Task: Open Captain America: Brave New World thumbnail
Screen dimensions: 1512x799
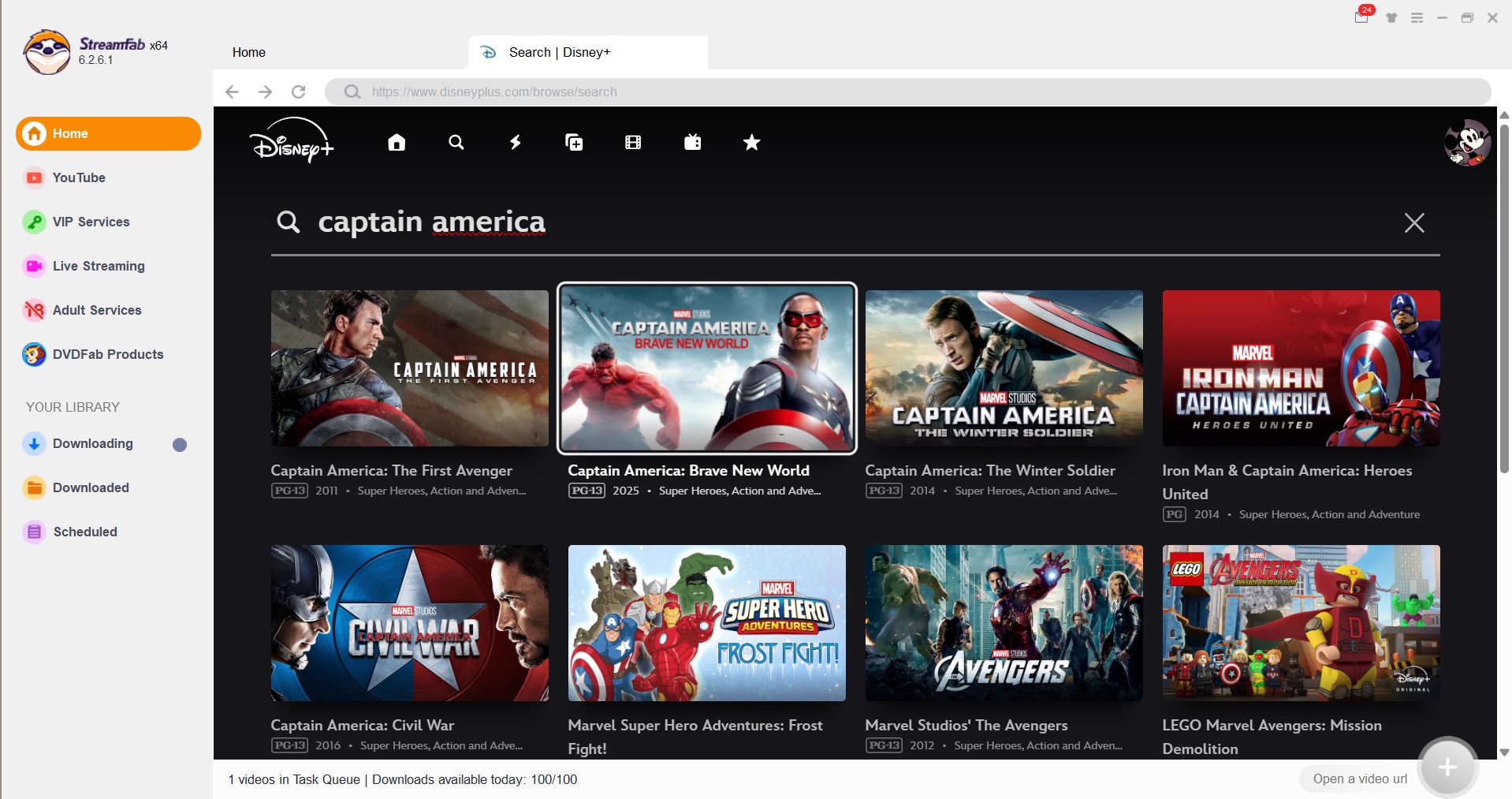Action: tap(706, 368)
